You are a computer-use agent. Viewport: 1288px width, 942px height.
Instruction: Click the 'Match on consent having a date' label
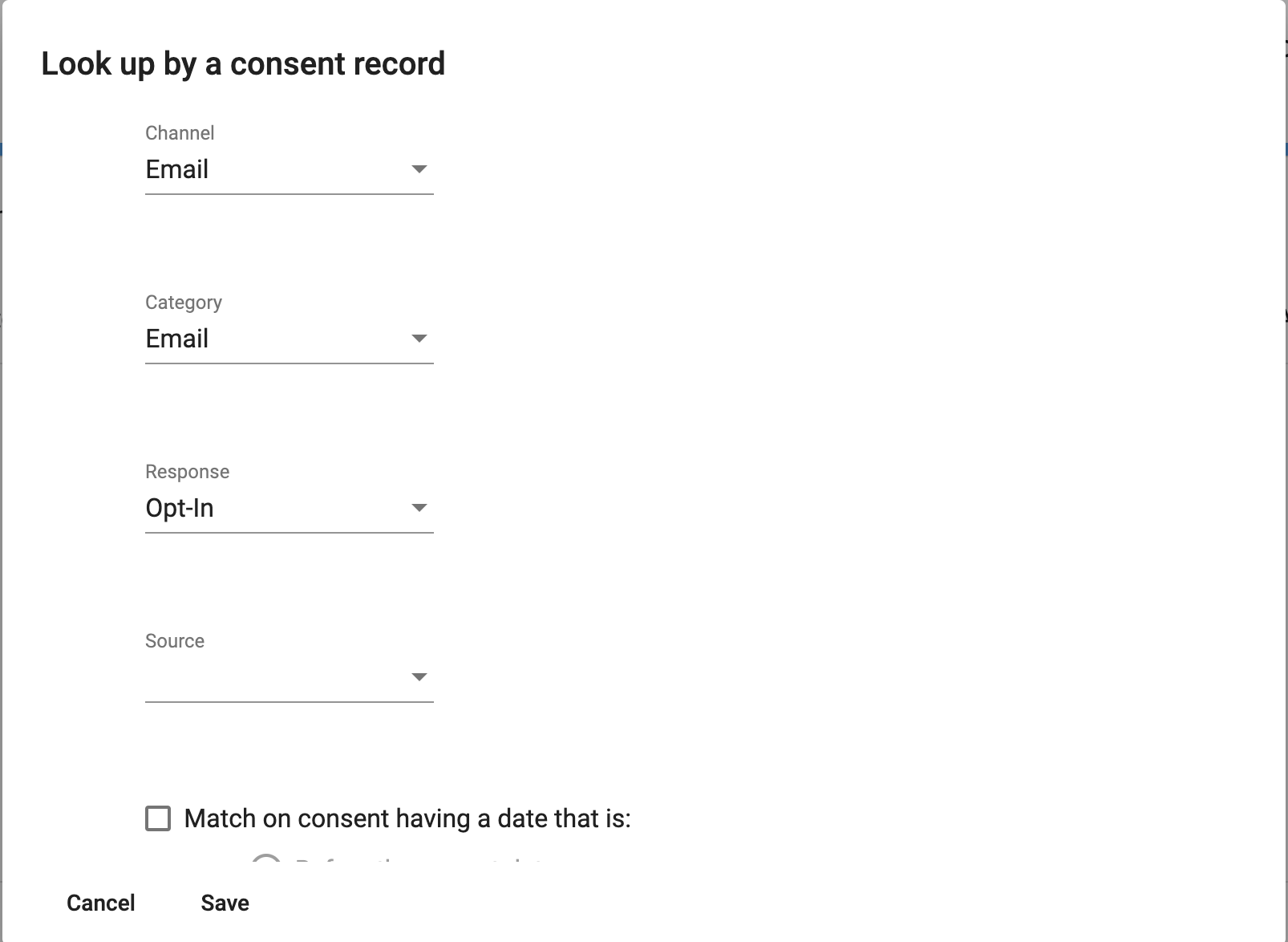pos(407,818)
